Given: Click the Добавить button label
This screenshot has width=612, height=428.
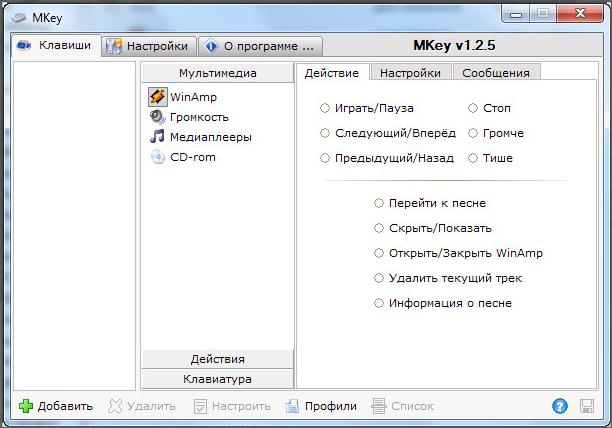Looking at the screenshot, I should pyautogui.click(x=65, y=406).
